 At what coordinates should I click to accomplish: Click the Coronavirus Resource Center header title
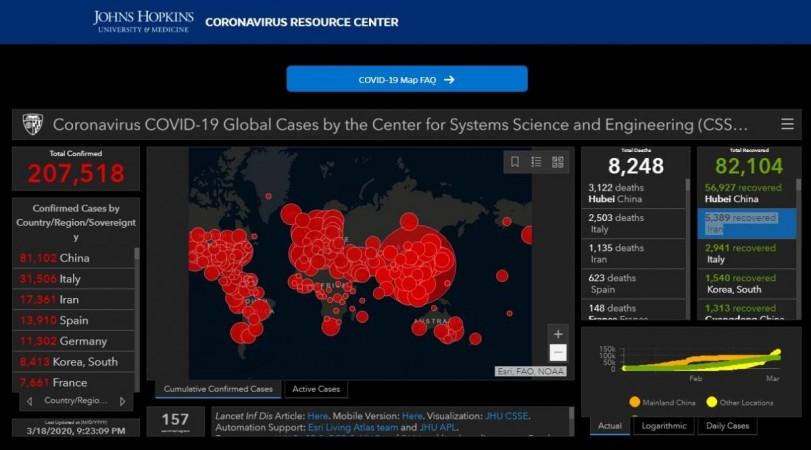[302, 22]
